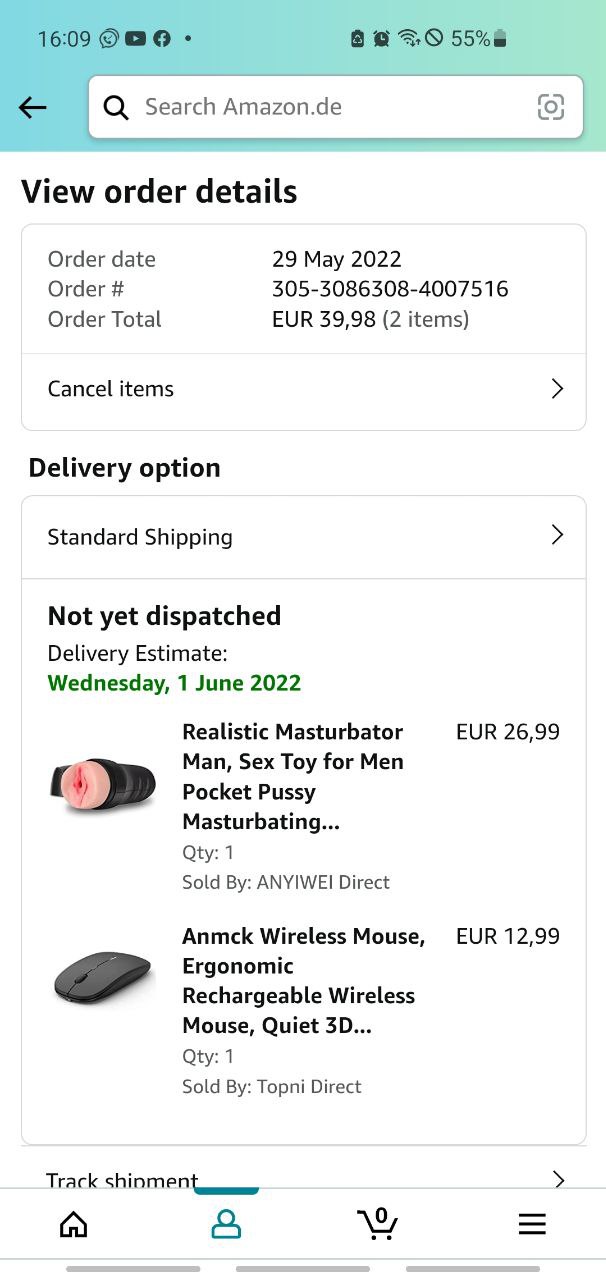
Task: Tap the search magnifier icon
Action: pos(116,107)
